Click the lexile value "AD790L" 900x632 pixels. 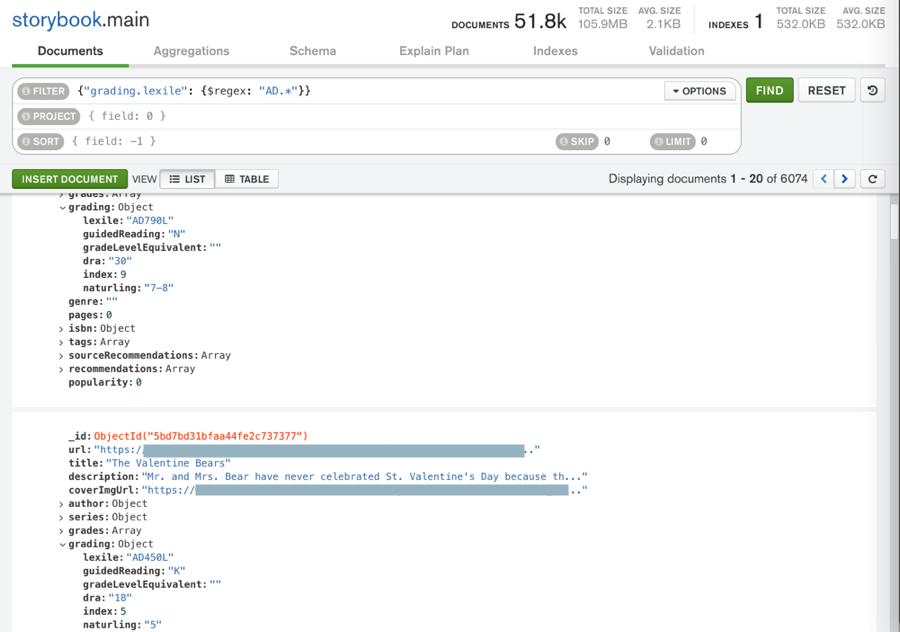click(150, 221)
